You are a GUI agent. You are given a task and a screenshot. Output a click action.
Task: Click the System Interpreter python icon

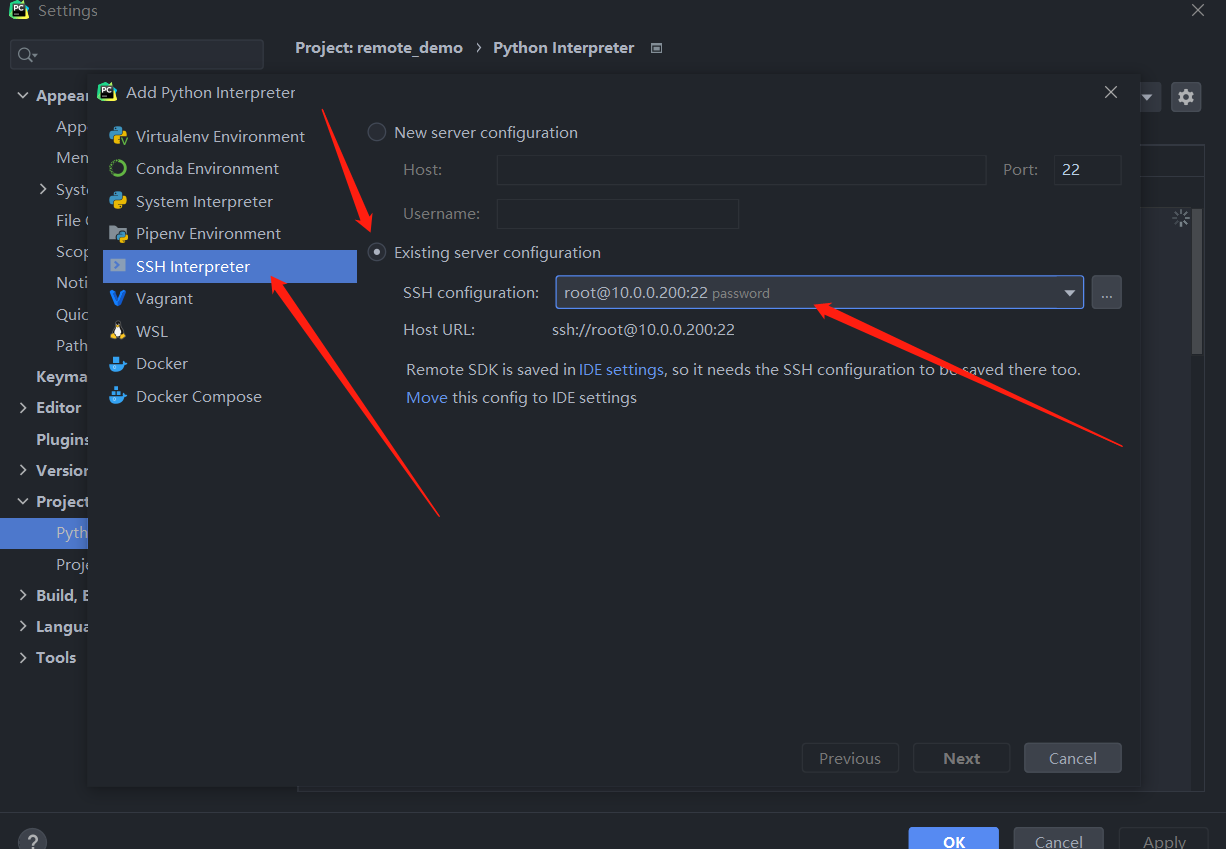(118, 201)
